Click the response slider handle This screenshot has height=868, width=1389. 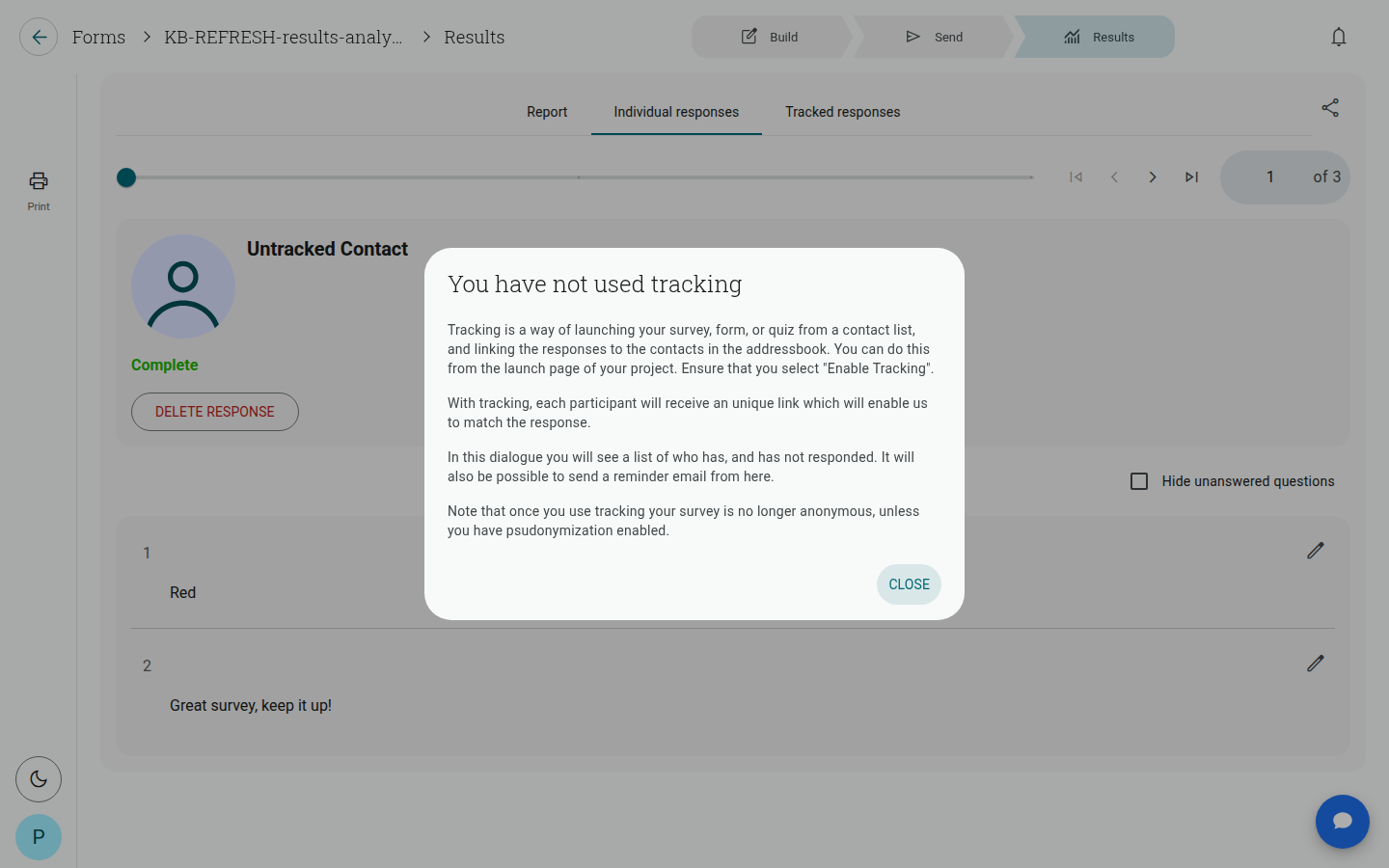pos(126,177)
